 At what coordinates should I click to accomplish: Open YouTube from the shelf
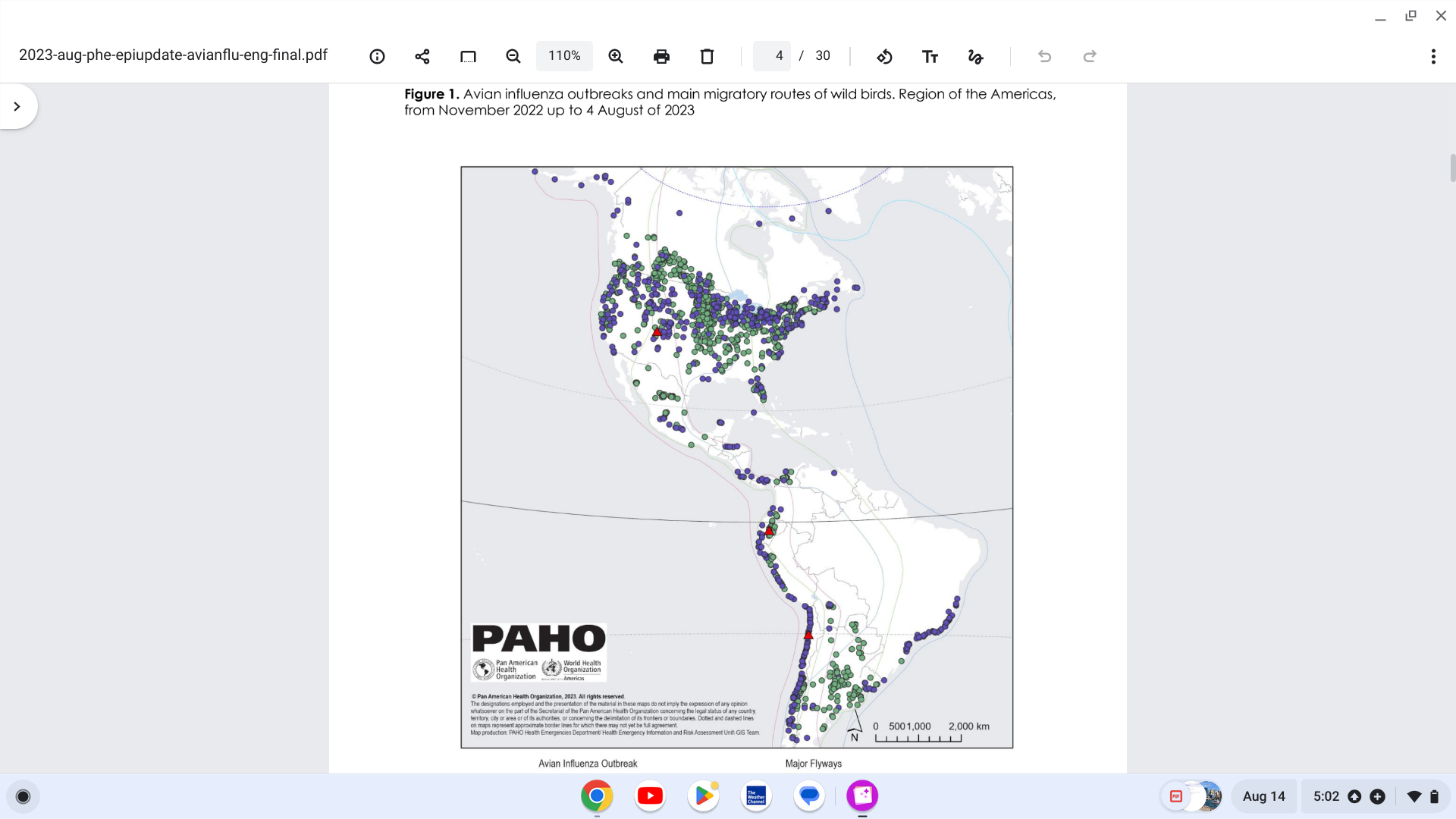pos(650,795)
